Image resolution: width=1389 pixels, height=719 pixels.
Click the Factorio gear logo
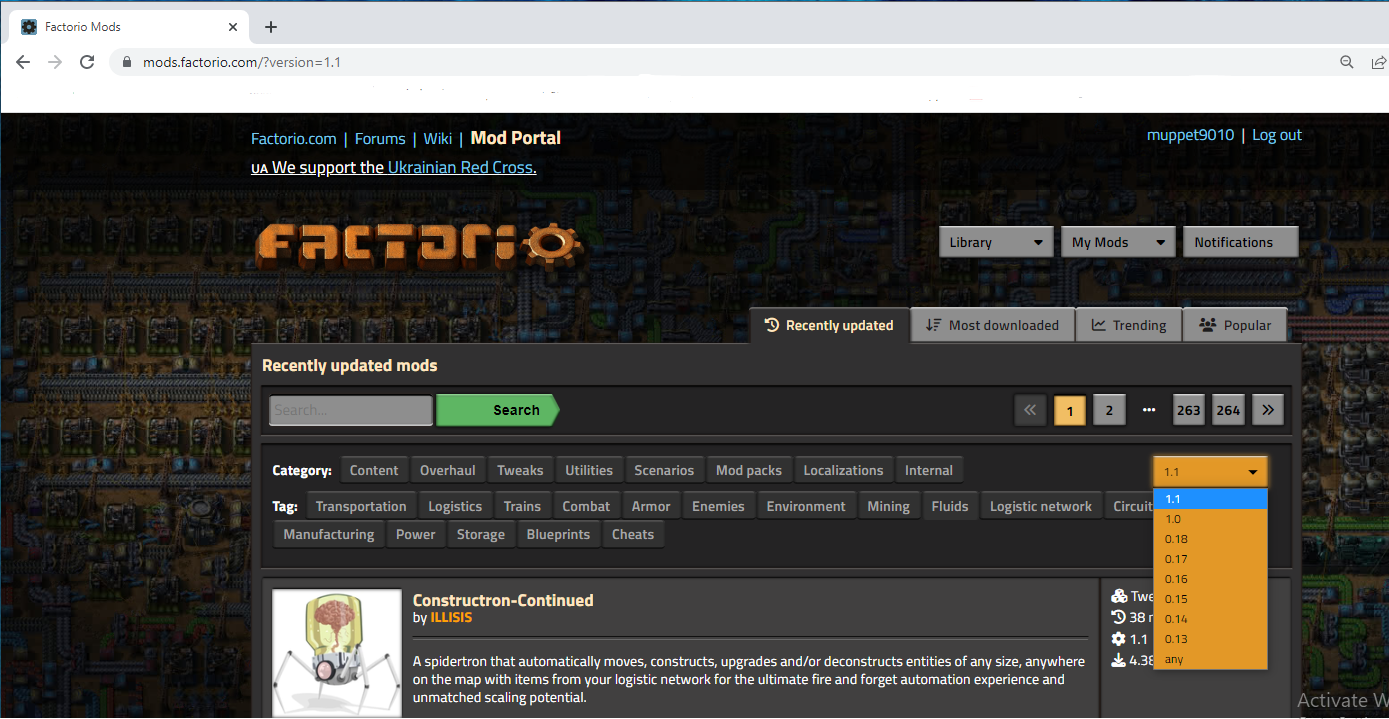tap(418, 244)
